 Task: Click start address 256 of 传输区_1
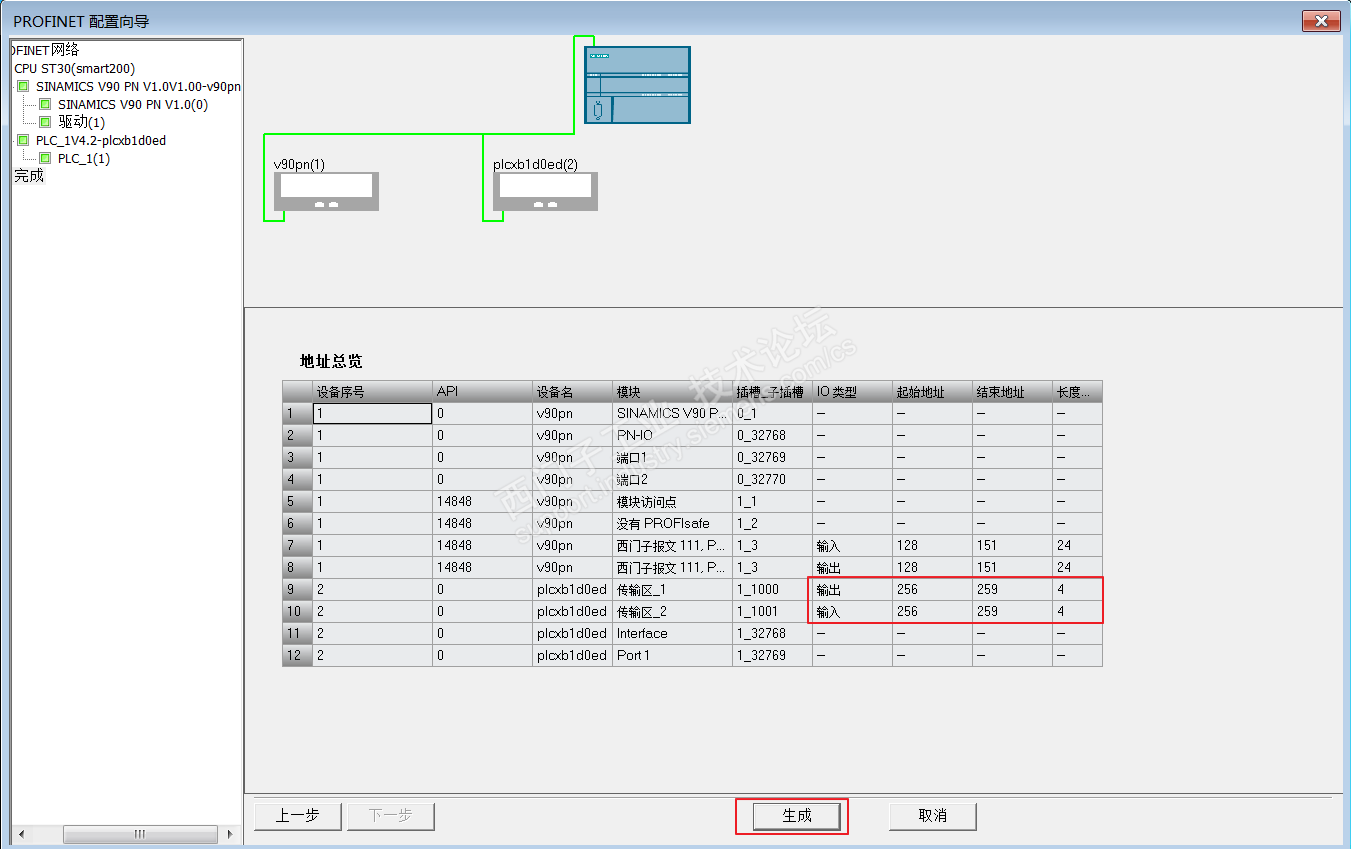(x=933, y=589)
